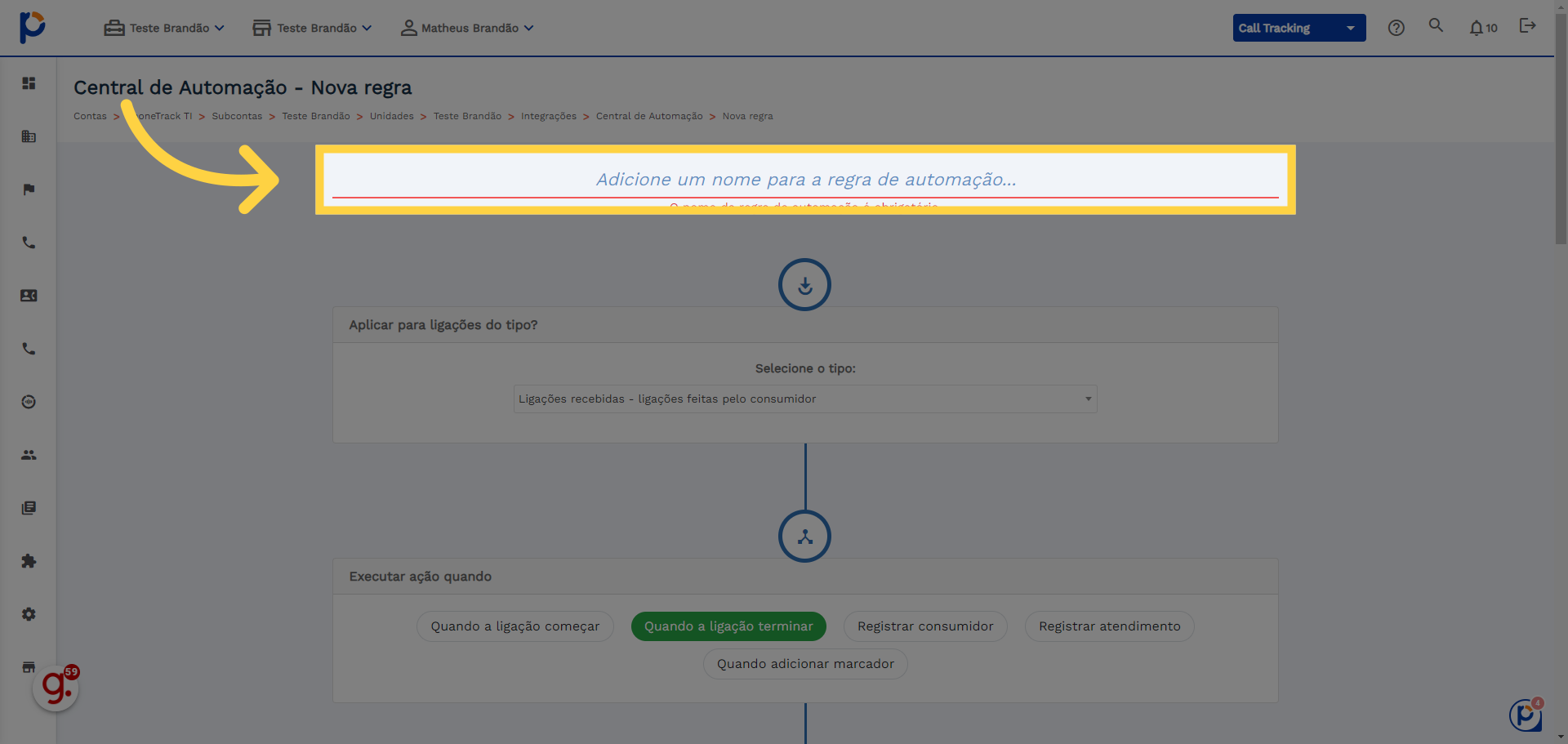Select Registrar consumidor trigger

925,626
